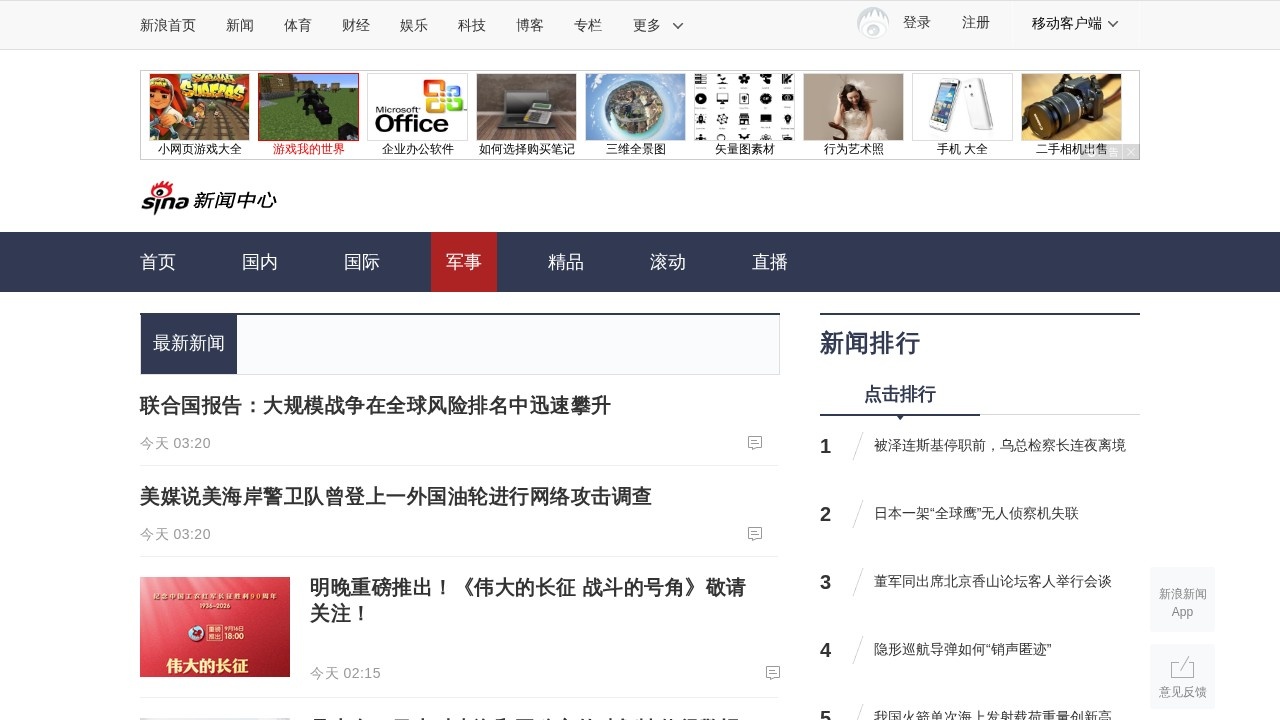Click the user avatar icon beside 登录
Screen dimensions: 1280x720
[873, 23]
